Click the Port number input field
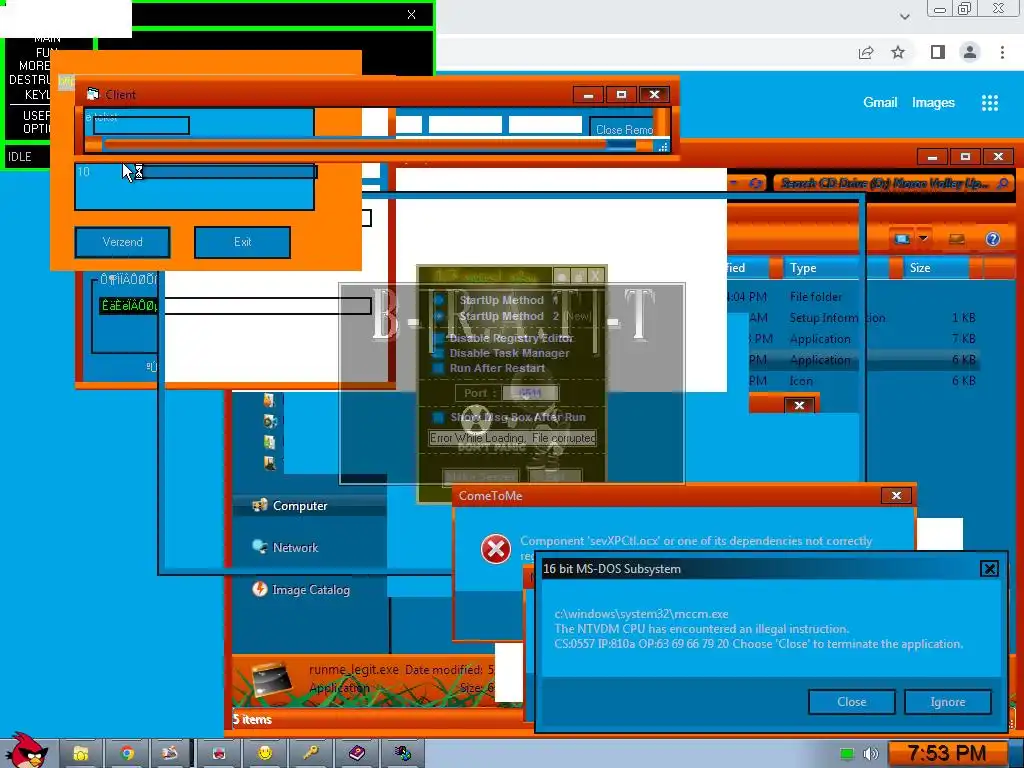 click(x=530, y=393)
